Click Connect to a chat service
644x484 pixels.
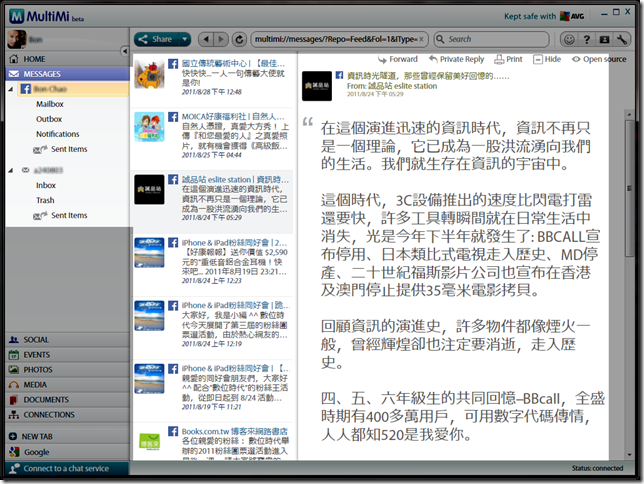66,468
